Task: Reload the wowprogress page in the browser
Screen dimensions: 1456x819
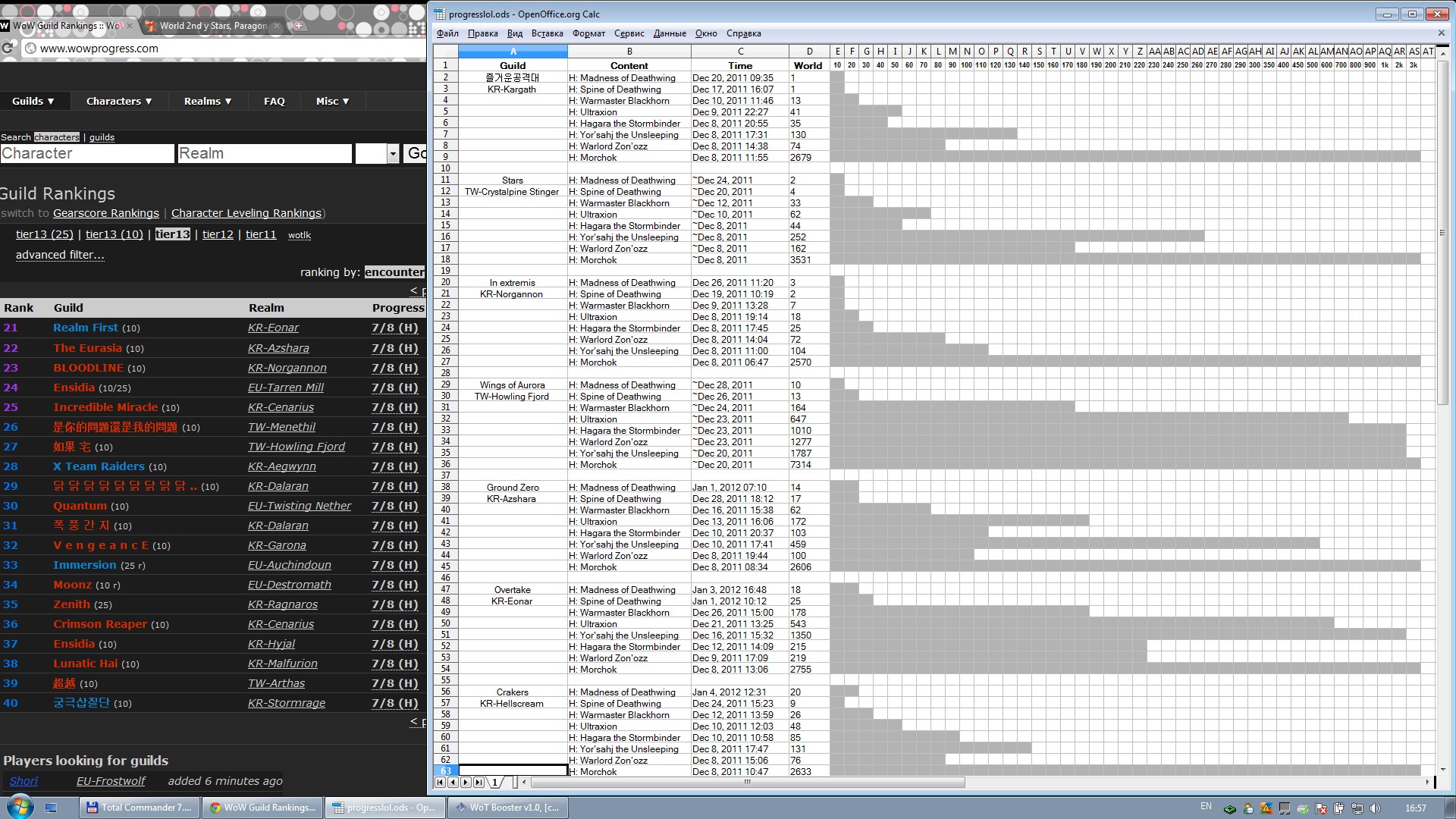Action: (x=8, y=49)
